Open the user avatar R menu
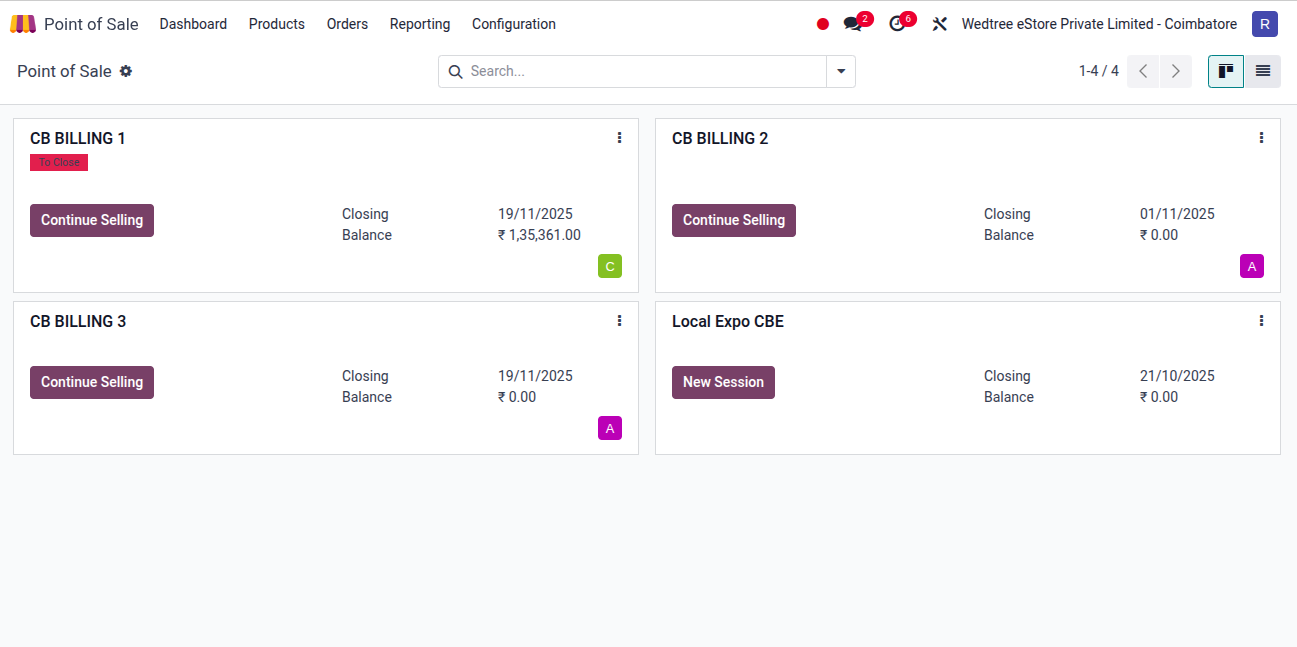Screen dimensions: 1297x647 point(1265,24)
